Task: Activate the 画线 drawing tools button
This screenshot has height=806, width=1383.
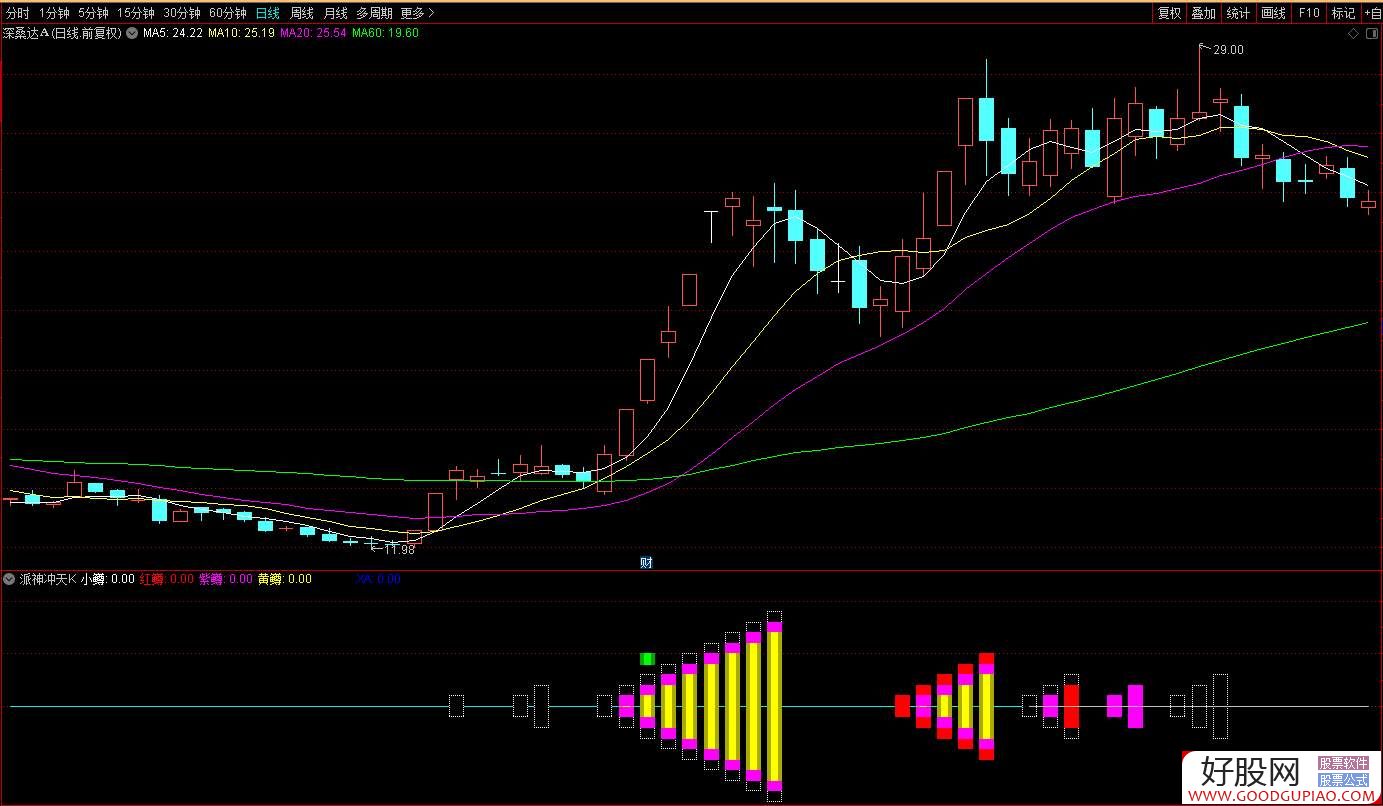Action: (1273, 13)
